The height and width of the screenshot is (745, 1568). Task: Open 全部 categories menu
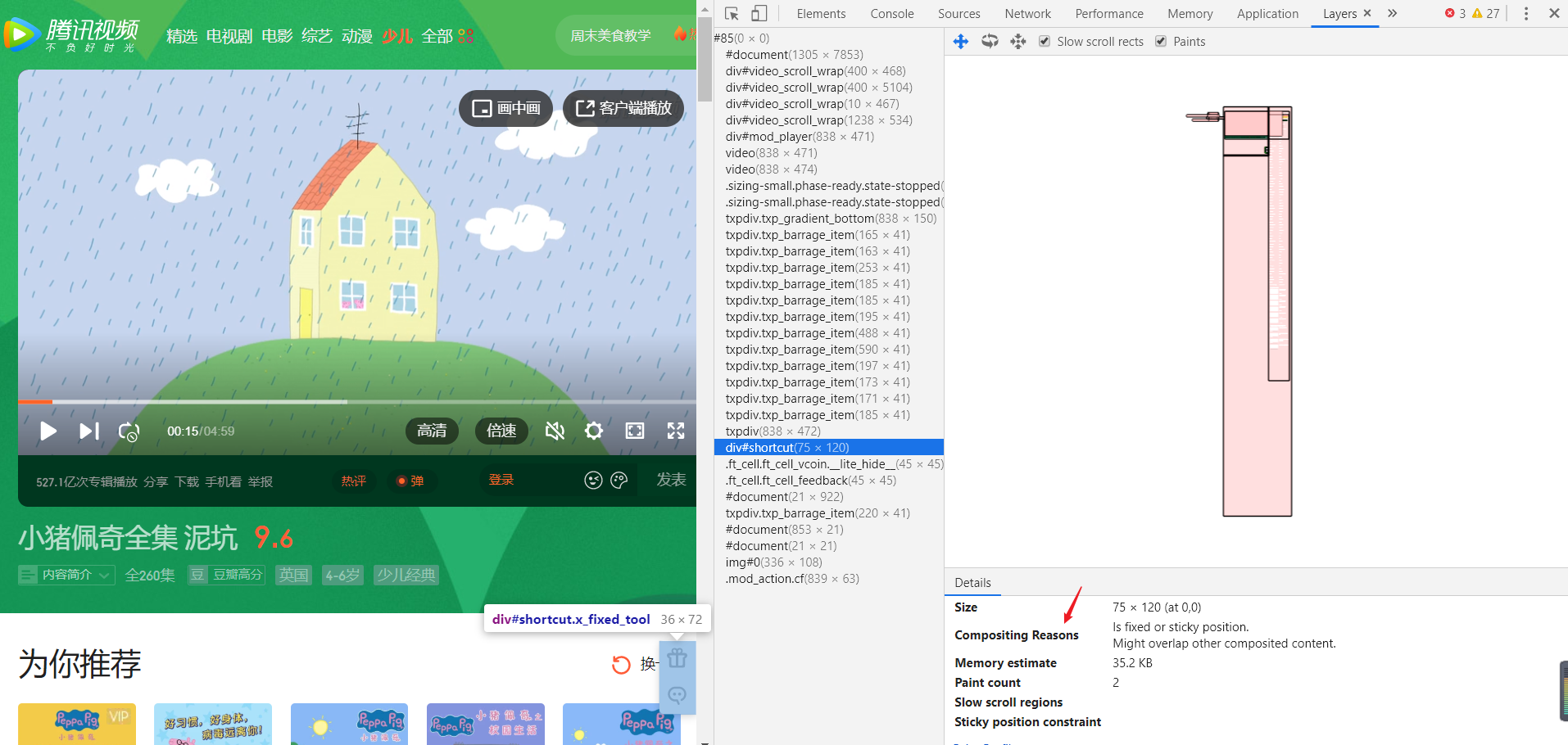tap(447, 36)
